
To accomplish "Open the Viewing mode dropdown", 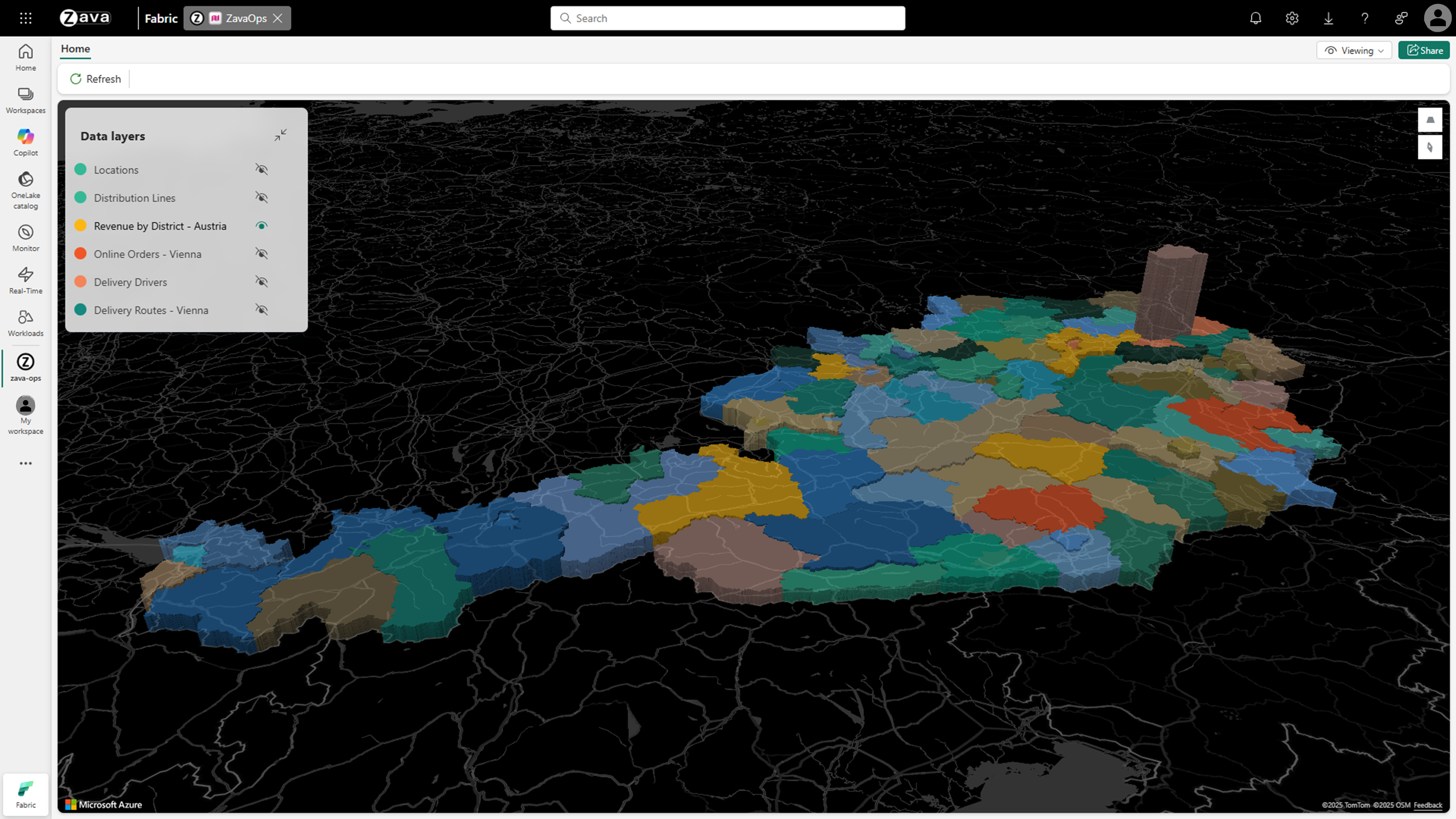I will tap(1354, 50).
